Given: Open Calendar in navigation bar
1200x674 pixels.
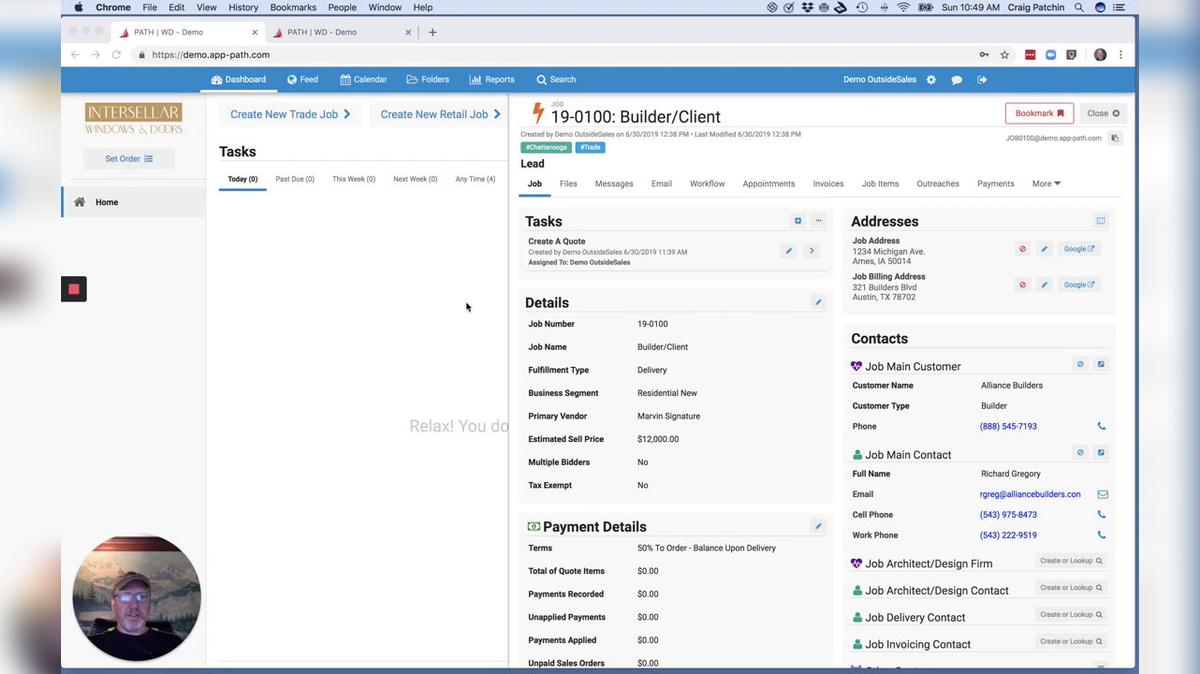Looking at the screenshot, I should tap(363, 80).
